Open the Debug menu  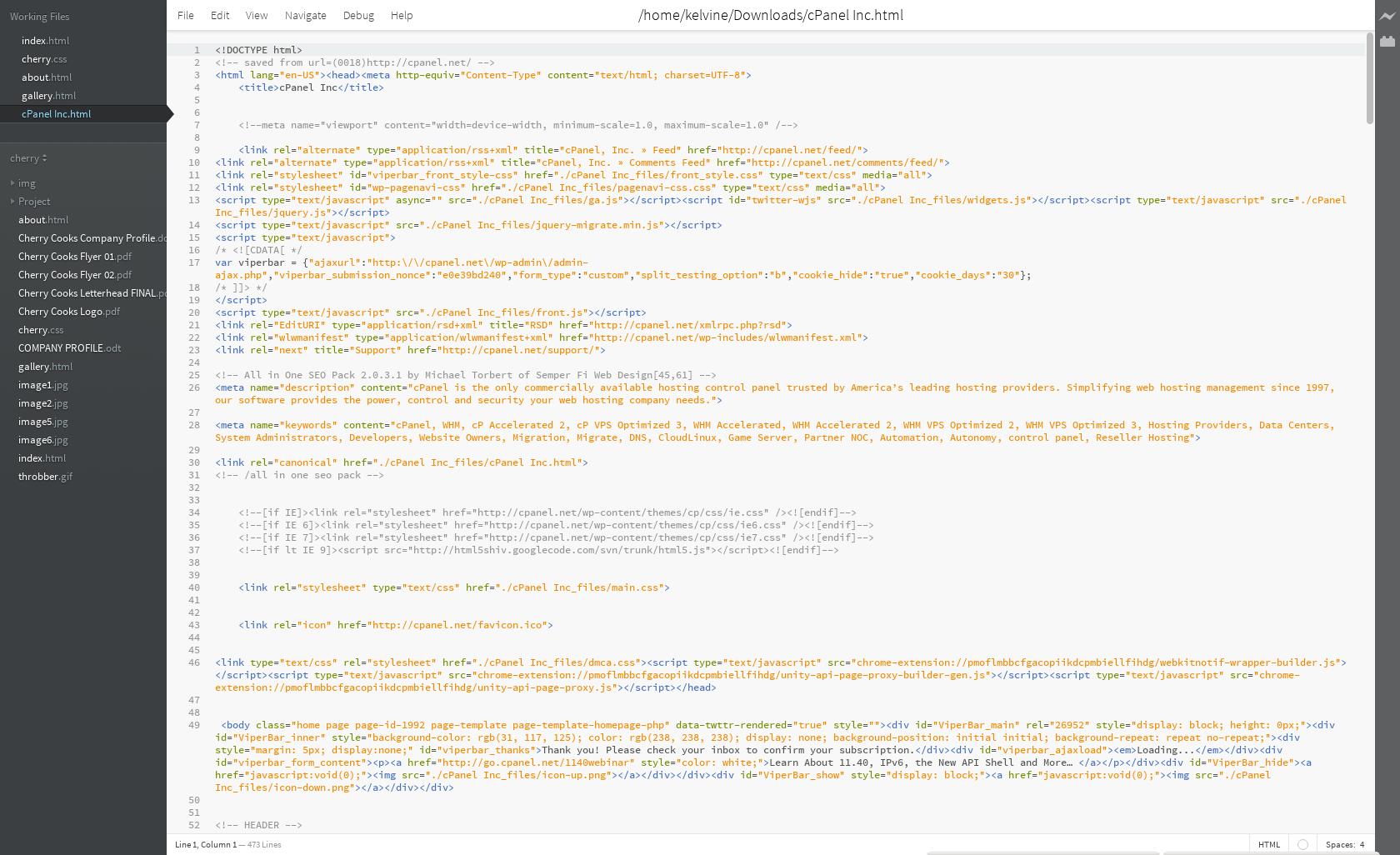pos(358,15)
